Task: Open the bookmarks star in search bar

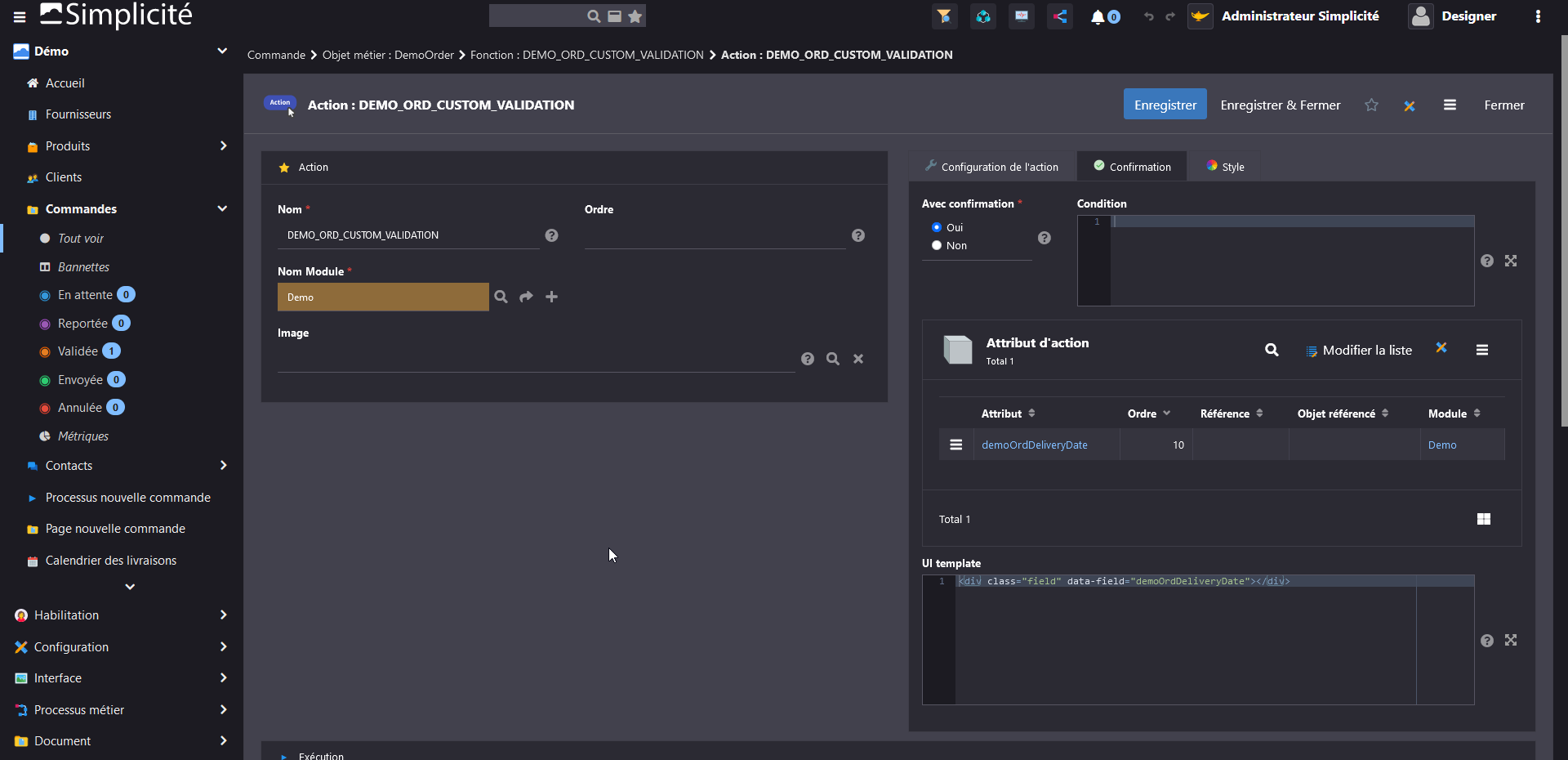Action: [x=635, y=16]
